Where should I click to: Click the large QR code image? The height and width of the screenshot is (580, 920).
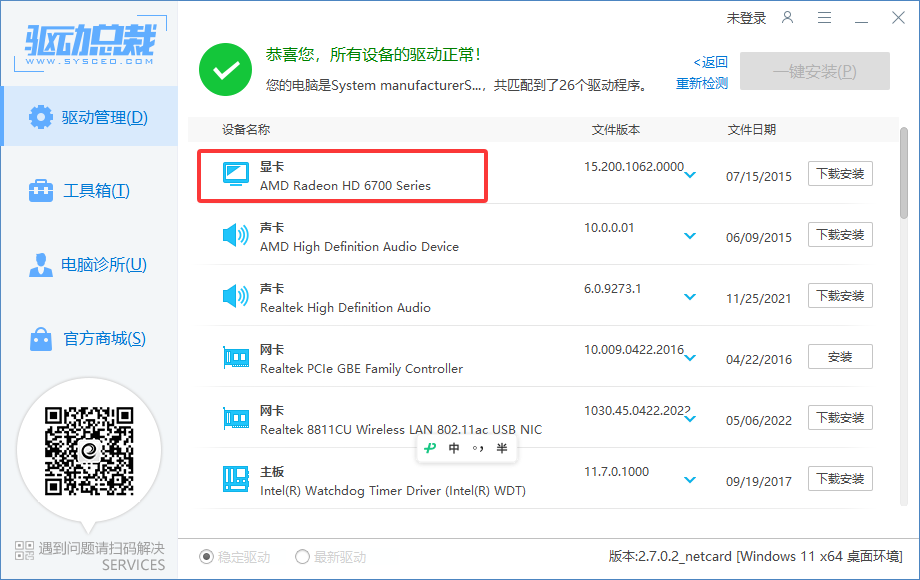[89, 451]
